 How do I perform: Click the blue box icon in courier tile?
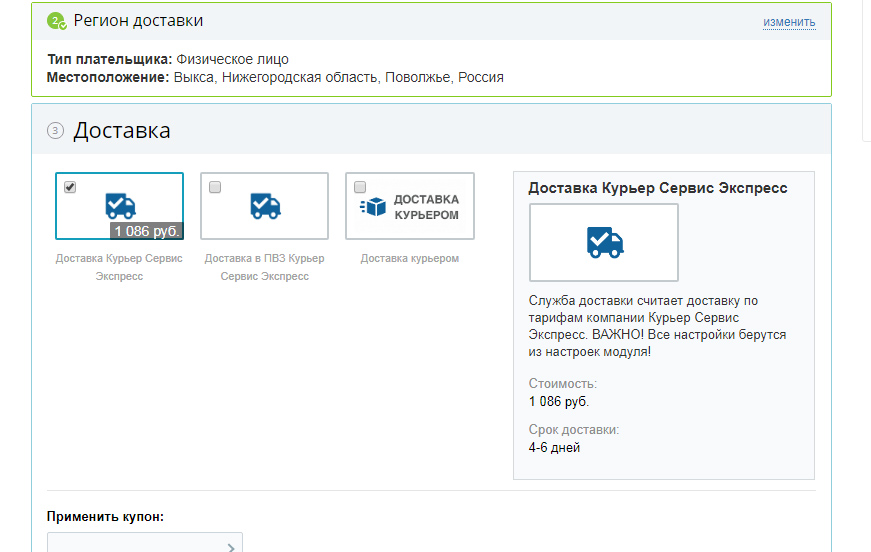pyautogui.click(x=373, y=206)
